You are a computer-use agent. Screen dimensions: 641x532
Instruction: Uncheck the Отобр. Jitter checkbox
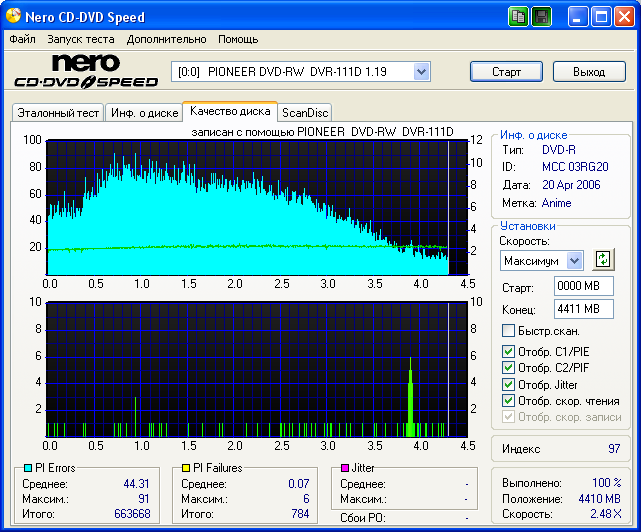(508, 384)
